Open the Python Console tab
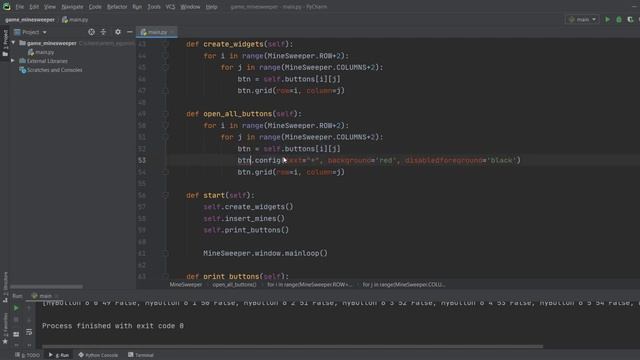The height and width of the screenshot is (360, 640). (x=98, y=355)
